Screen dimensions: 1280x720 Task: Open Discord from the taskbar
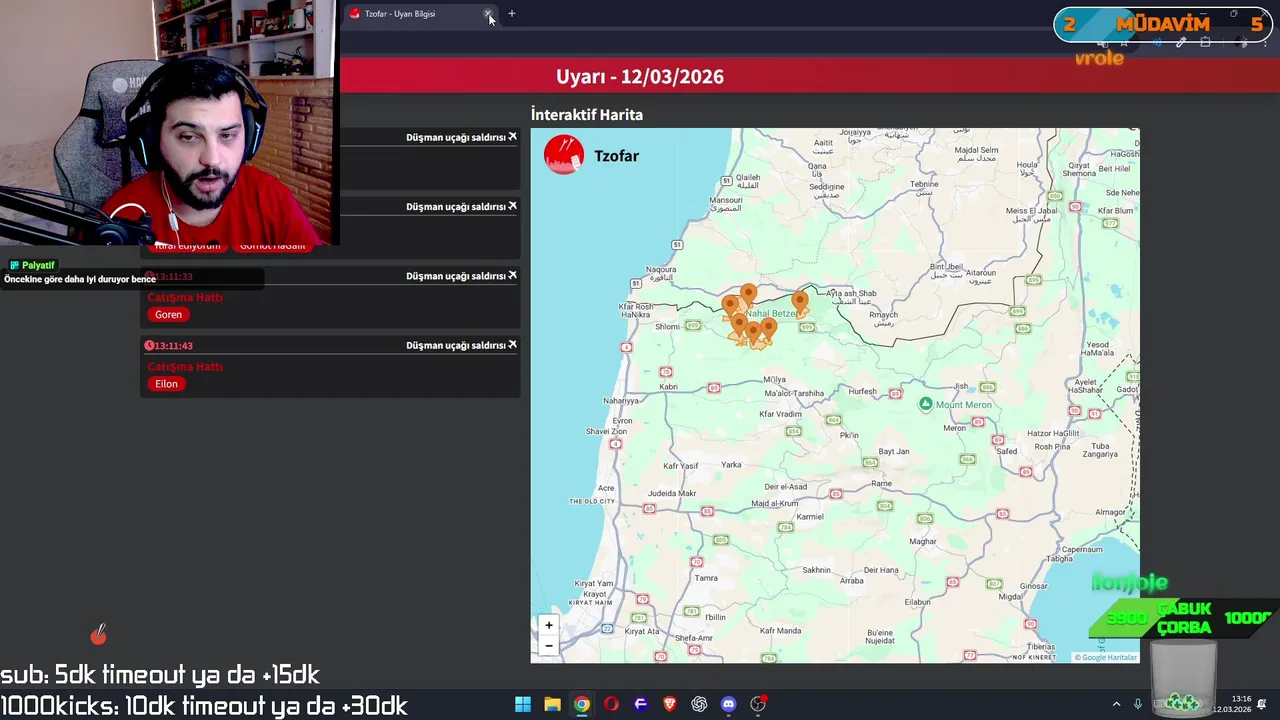(x=729, y=704)
